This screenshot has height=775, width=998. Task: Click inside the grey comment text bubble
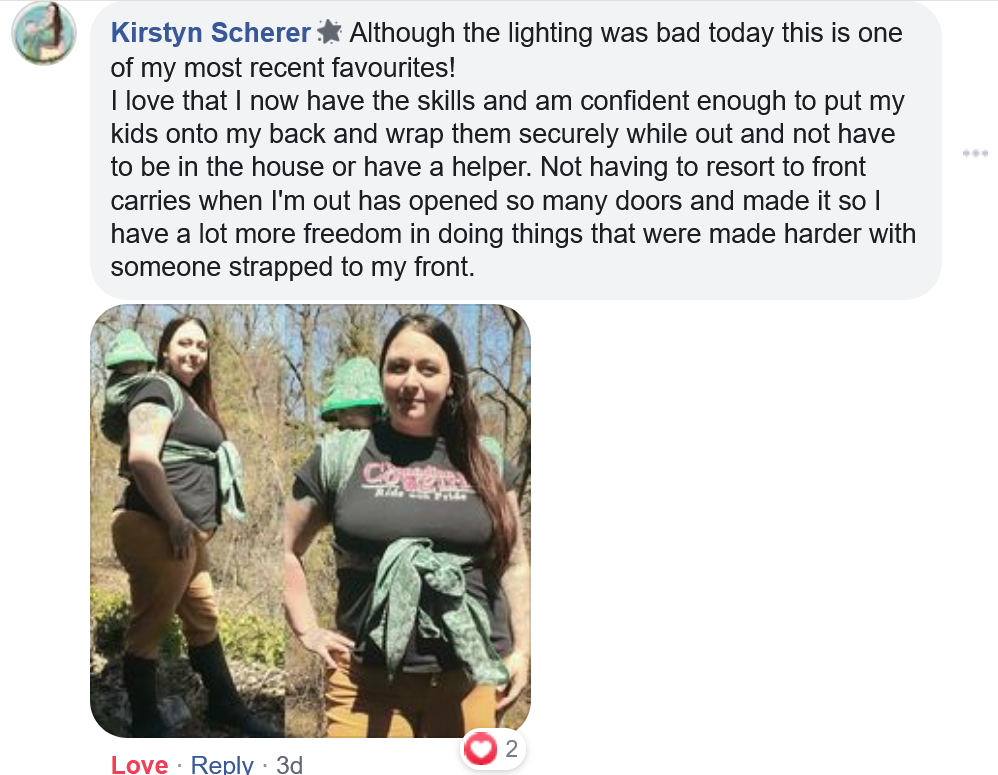pyautogui.click(x=516, y=150)
